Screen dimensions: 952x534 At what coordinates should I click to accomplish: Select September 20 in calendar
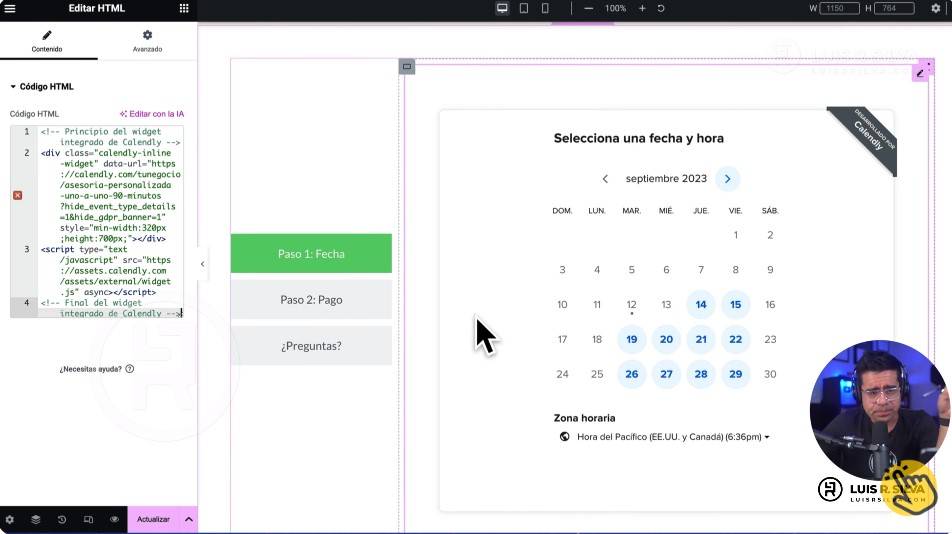(666, 339)
